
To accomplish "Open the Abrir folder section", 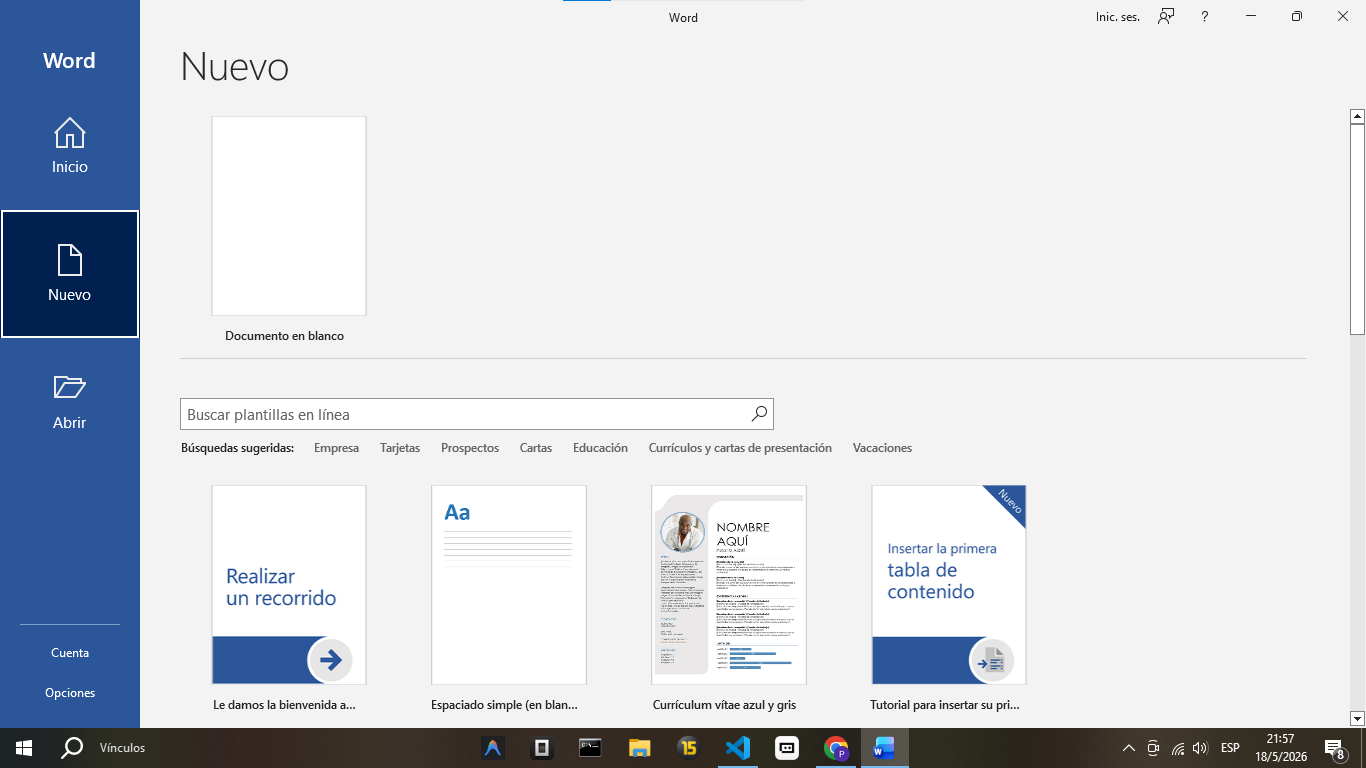I will (70, 402).
